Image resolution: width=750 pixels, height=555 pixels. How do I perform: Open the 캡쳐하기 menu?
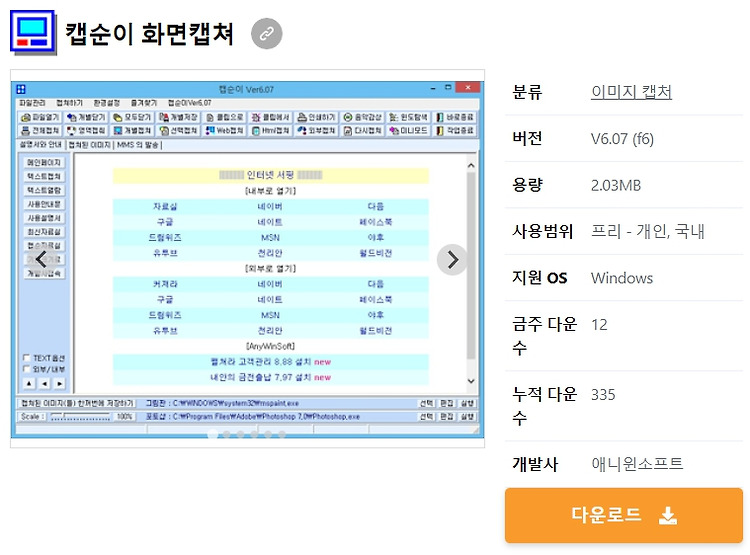point(69,103)
